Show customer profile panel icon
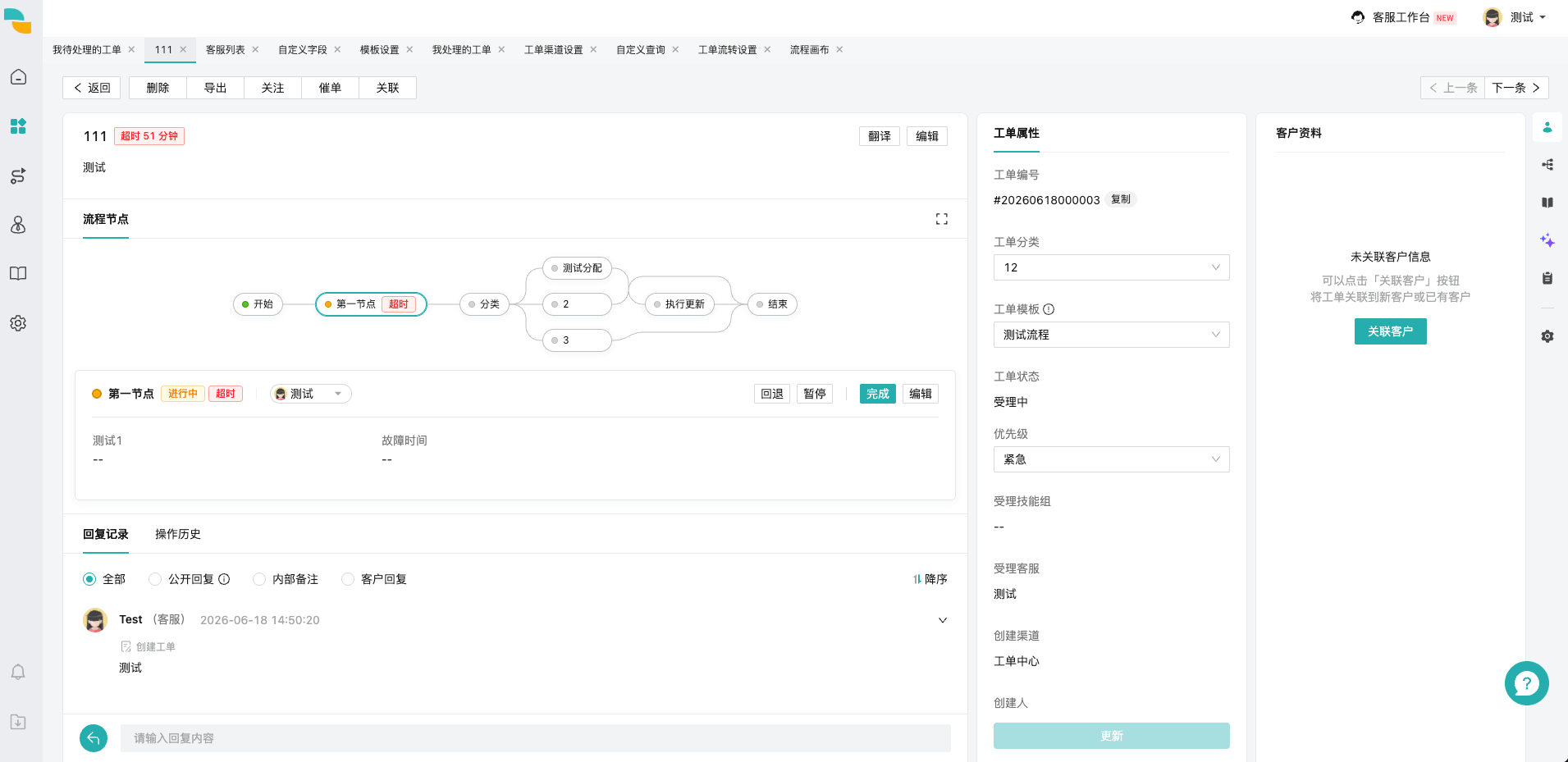This screenshot has width=1568, height=762. 1547,127
